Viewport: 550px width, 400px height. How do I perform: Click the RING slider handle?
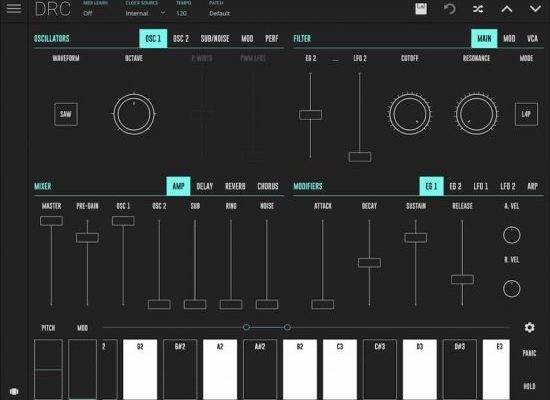[231, 304]
